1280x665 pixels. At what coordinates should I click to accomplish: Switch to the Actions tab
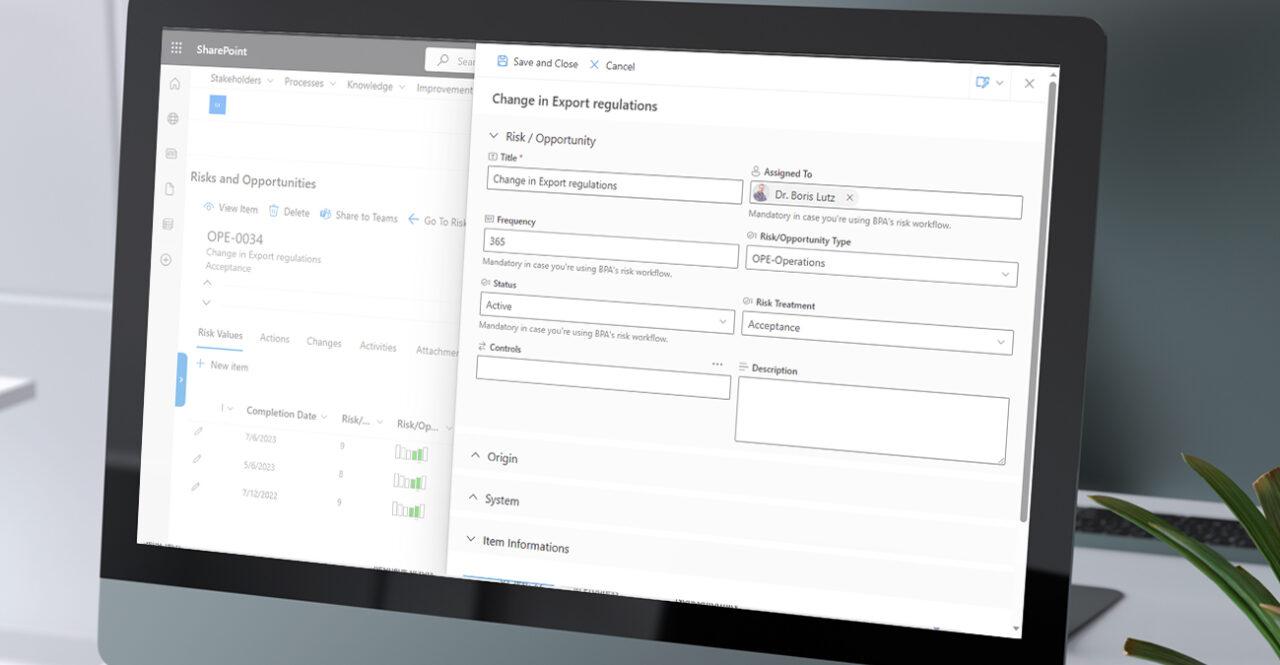pyautogui.click(x=274, y=339)
